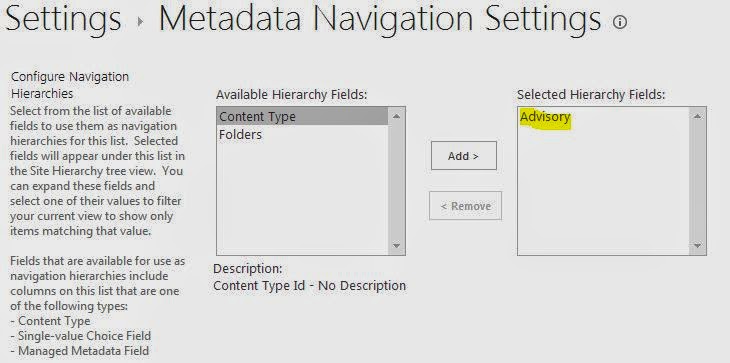The width and height of the screenshot is (730, 363).
Task: Click empty space in the Selected Fields listbox
Action: 603,188
